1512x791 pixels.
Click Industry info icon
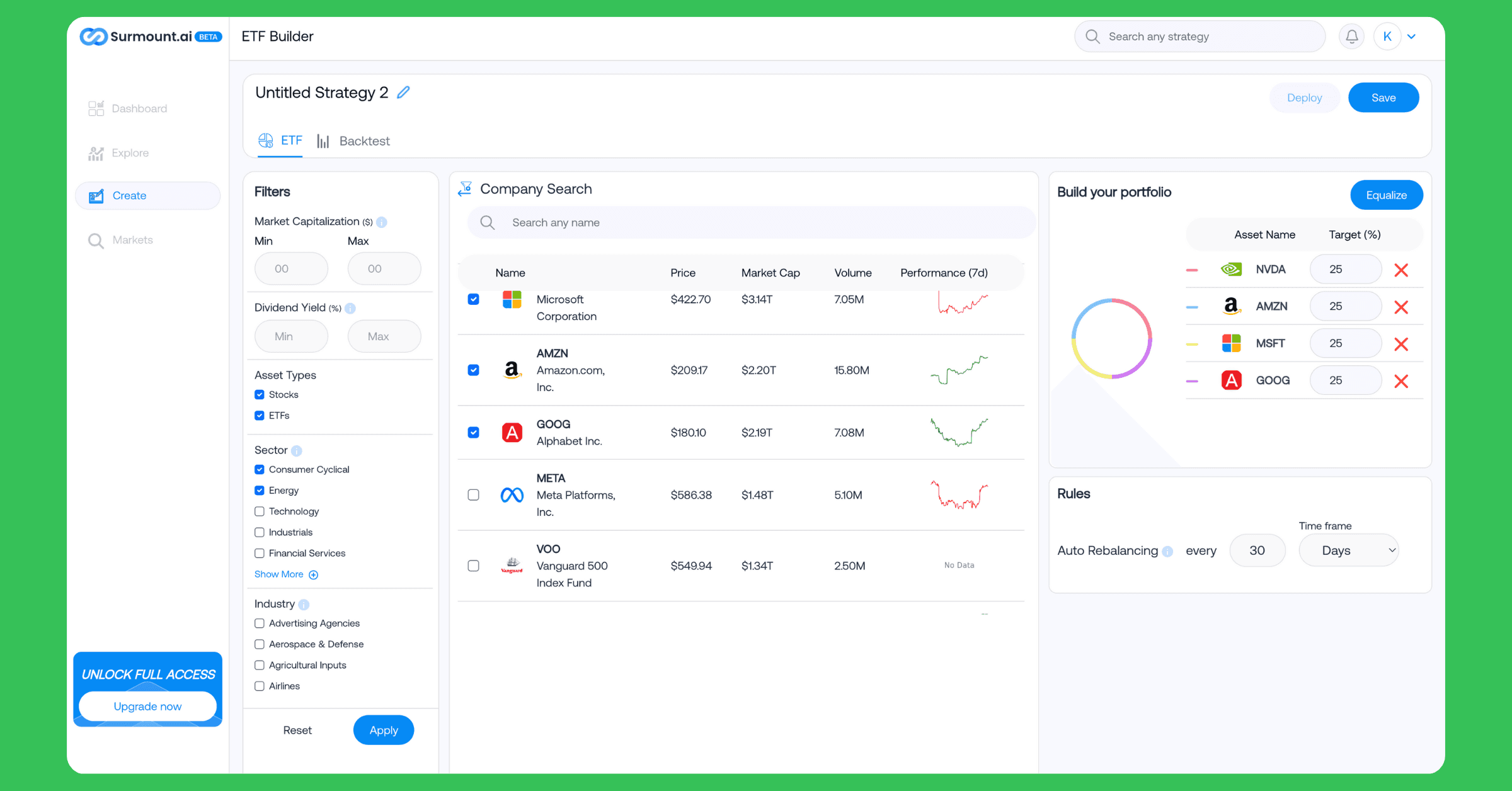coord(304,605)
